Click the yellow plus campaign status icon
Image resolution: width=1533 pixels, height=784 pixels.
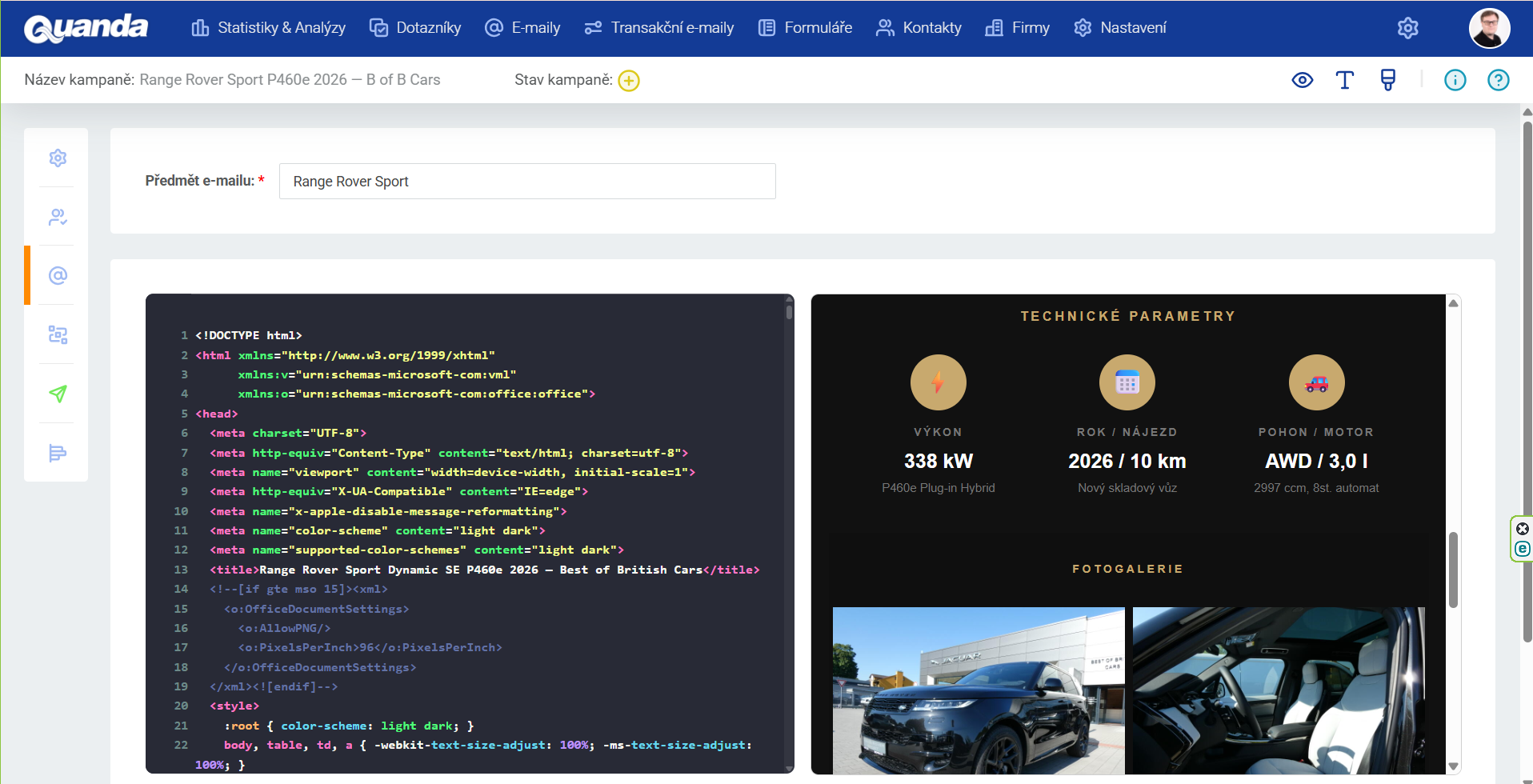point(629,81)
